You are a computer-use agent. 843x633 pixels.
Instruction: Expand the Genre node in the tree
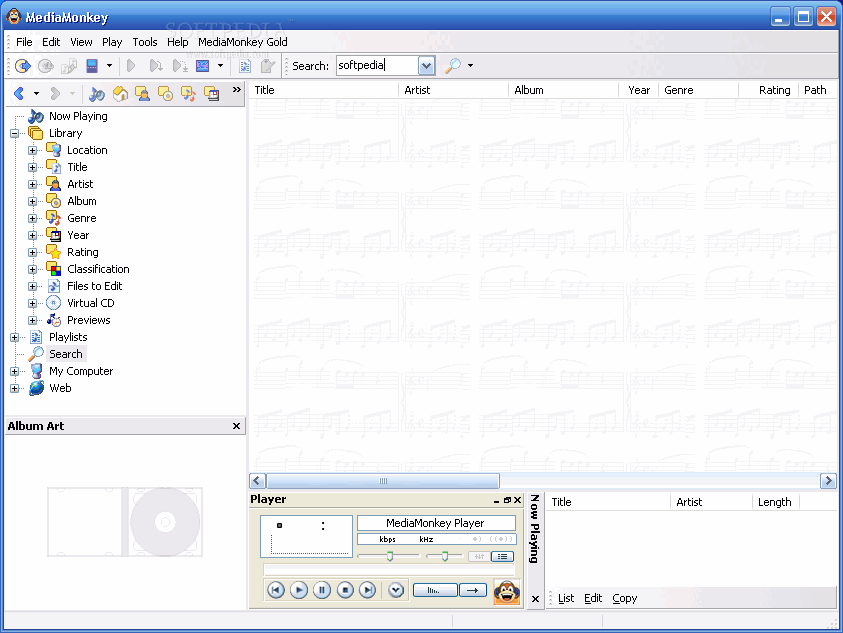click(x=32, y=218)
